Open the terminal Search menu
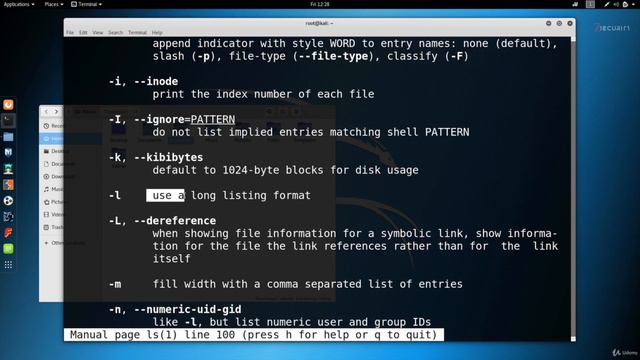The image size is (640, 360). pyautogui.click(x=116, y=32)
